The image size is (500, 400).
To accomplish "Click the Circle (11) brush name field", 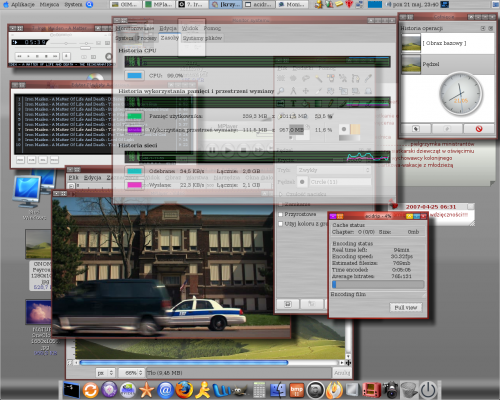I will click(340, 182).
